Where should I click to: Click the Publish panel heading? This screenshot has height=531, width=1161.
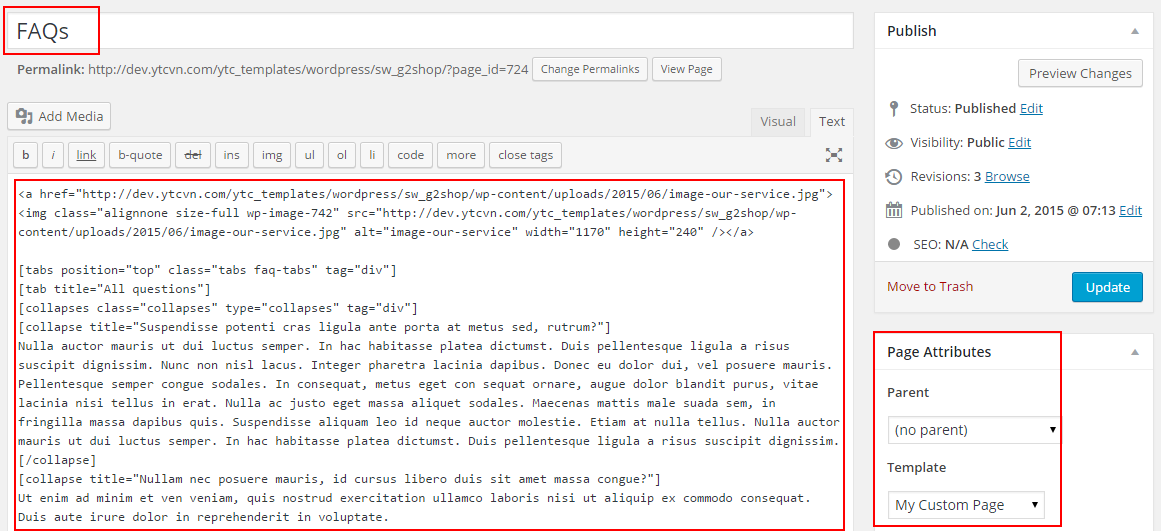pos(911,31)
